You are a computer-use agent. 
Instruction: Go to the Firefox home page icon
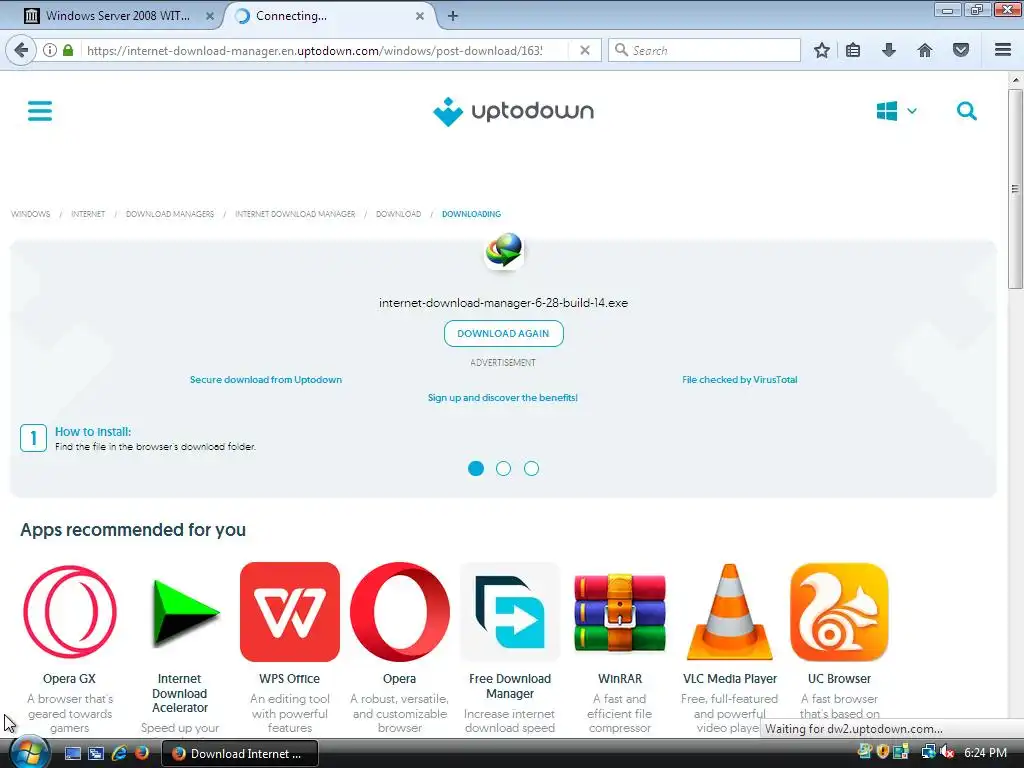pos(925,50)
